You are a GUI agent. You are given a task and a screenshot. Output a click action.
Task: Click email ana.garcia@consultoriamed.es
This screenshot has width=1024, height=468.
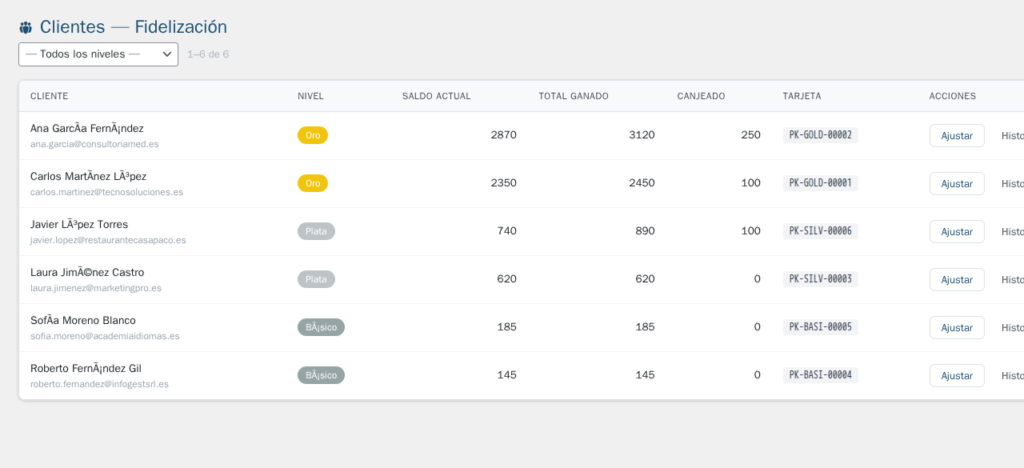94,144
